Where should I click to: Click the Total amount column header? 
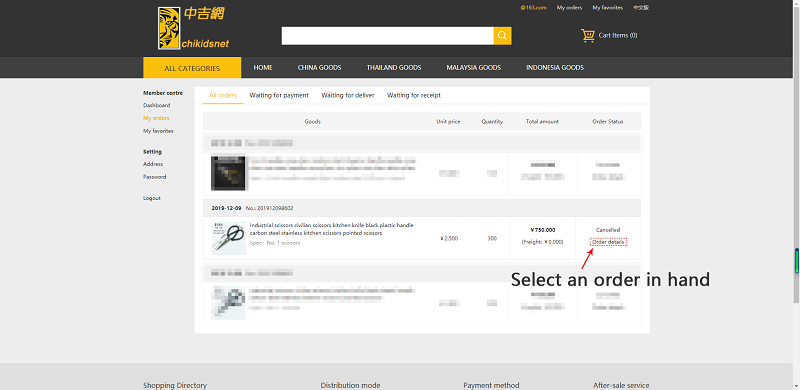(x=542, y=121)
